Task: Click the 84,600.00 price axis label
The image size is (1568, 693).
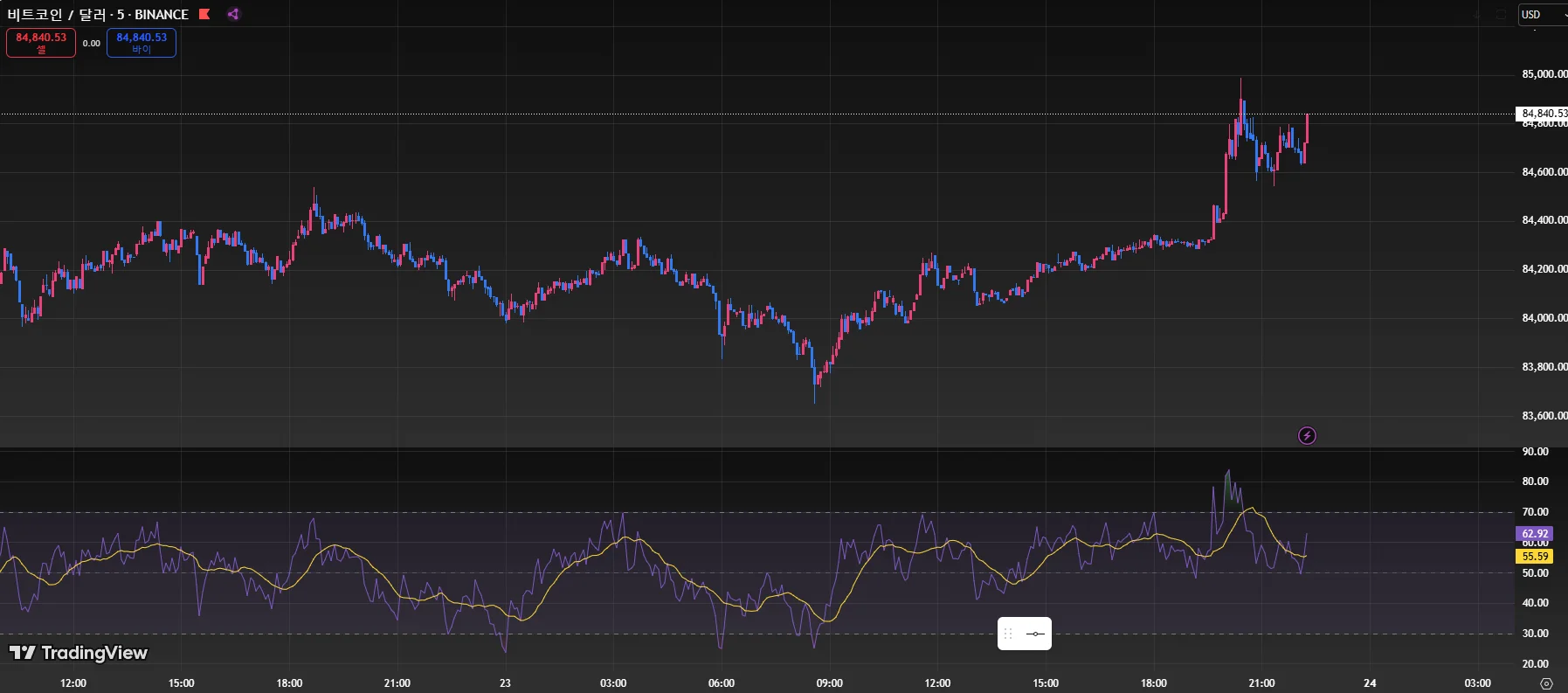Action: coord(1544,172)
